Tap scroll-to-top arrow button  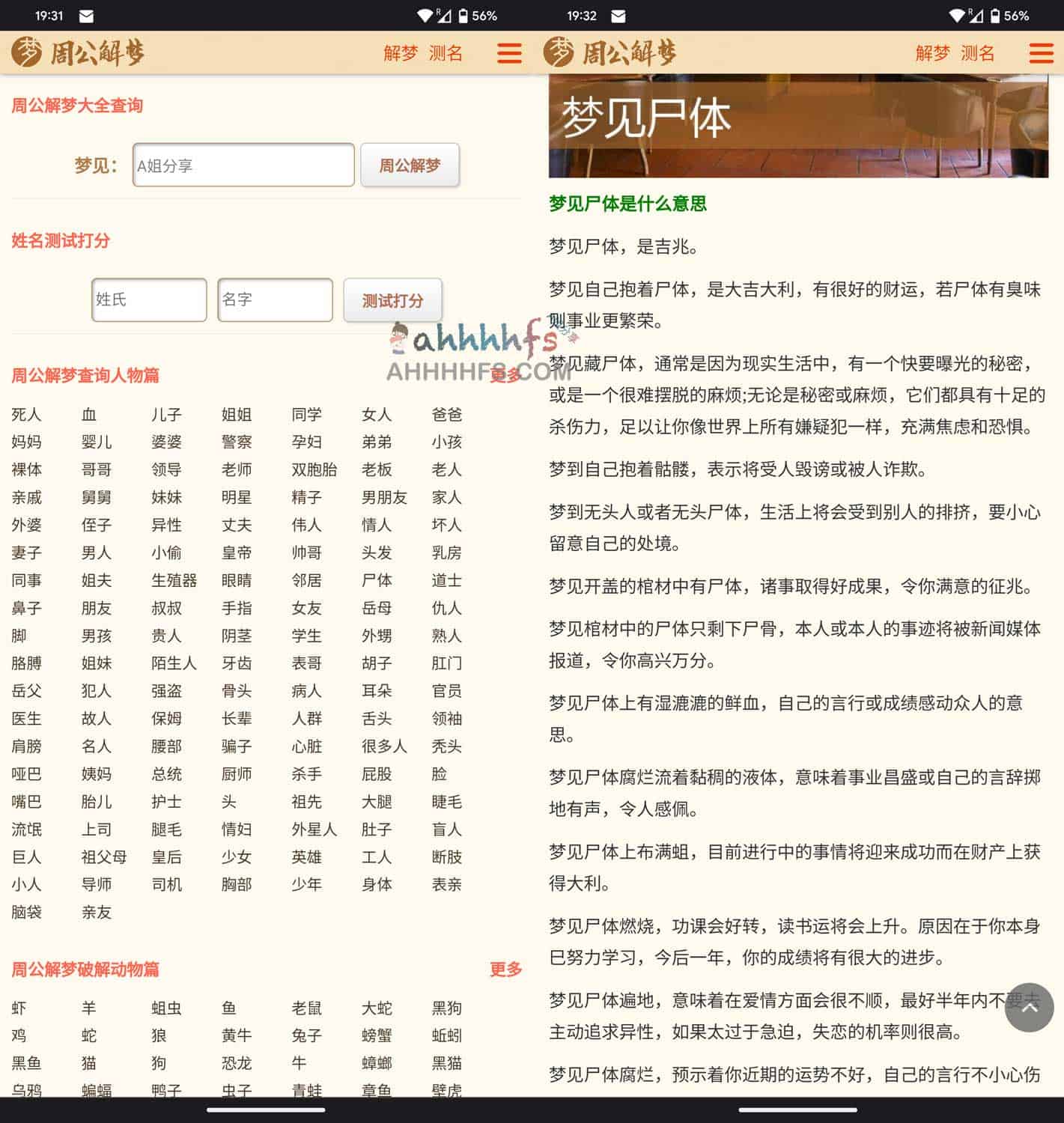(x=1030, y=1008)
